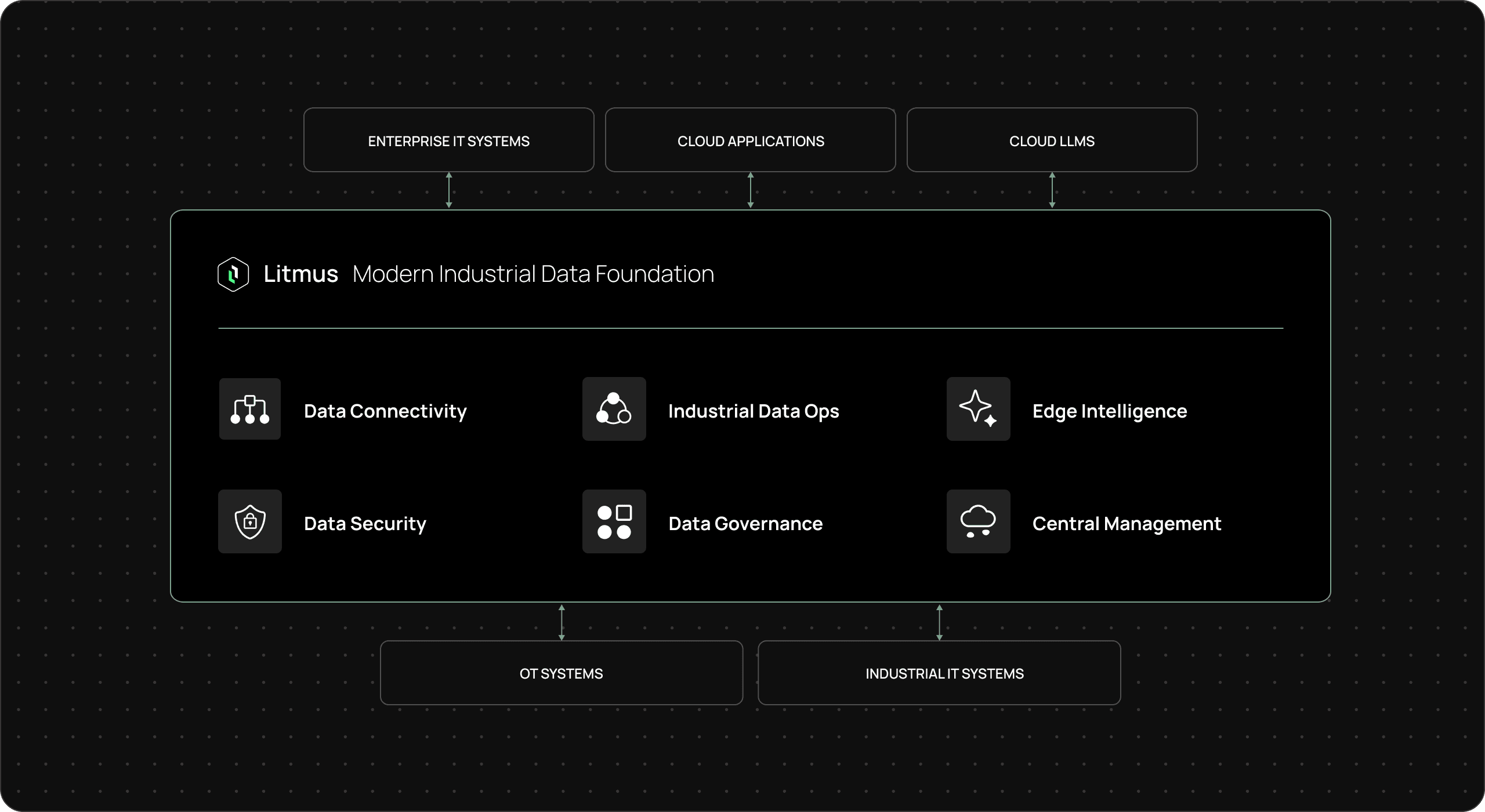
Task: Click the arrow below Cloud LLMs
Action: 1052,190
